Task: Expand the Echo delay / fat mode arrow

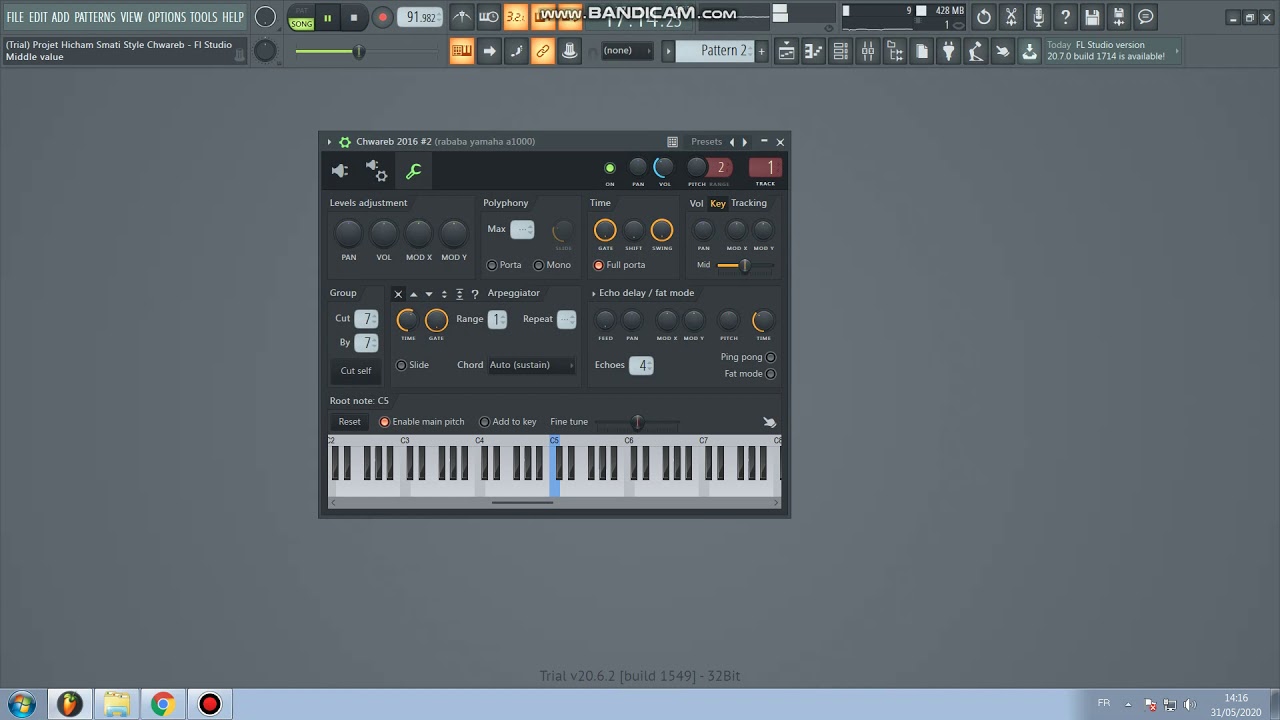Action: [x=594, y=294]
